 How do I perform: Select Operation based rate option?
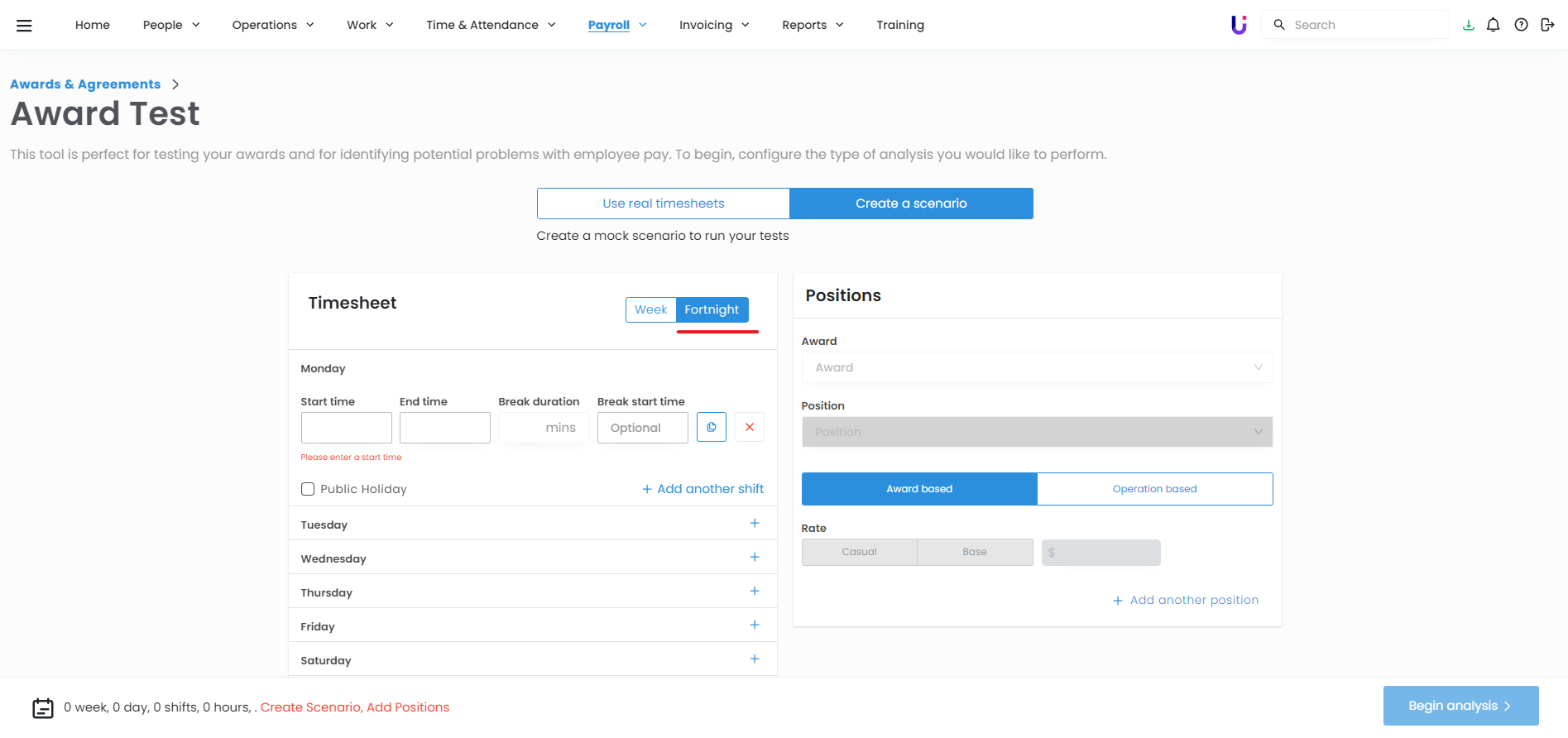(x=1154, y=489)
